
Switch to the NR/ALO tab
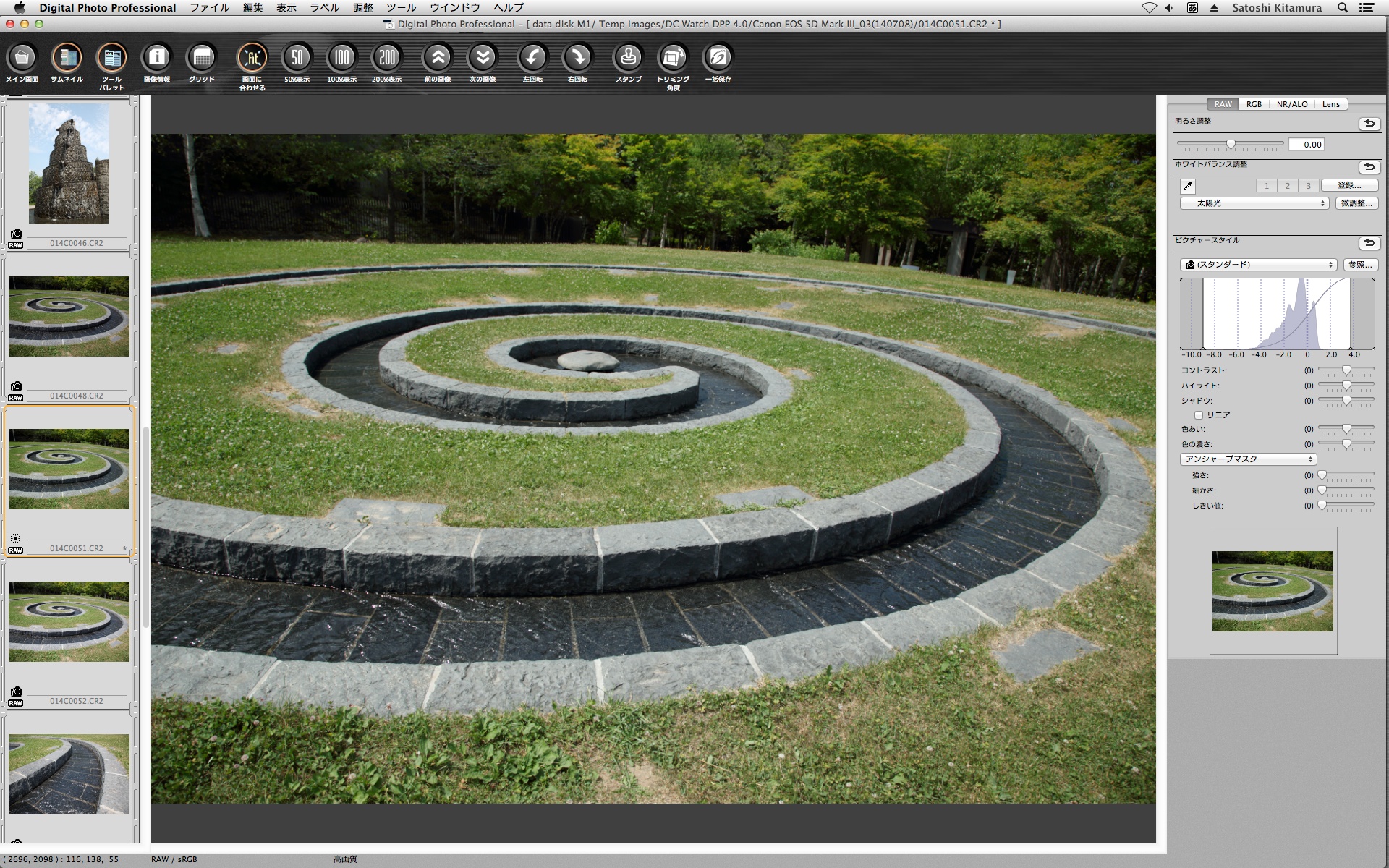(1291, 104)
